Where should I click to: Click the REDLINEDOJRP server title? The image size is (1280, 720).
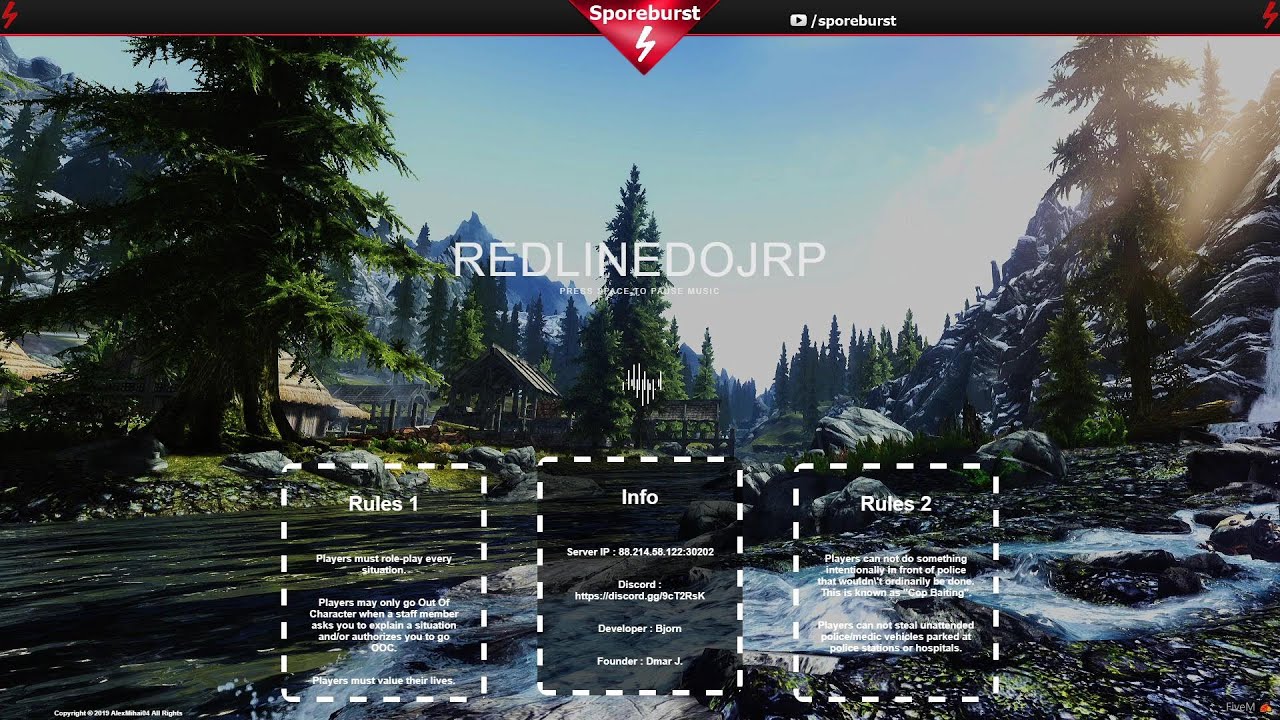click(x=640, y=260)
